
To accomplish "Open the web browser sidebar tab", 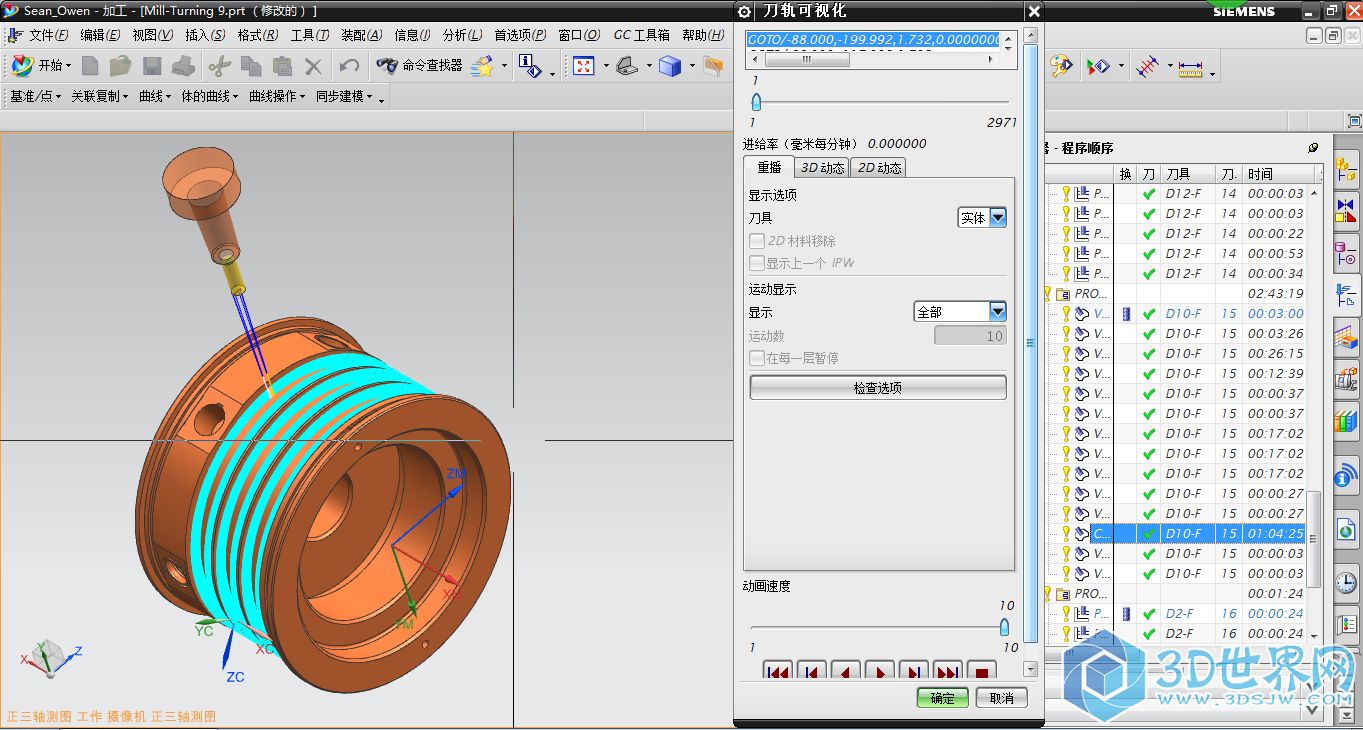I will coord(1346,528).
